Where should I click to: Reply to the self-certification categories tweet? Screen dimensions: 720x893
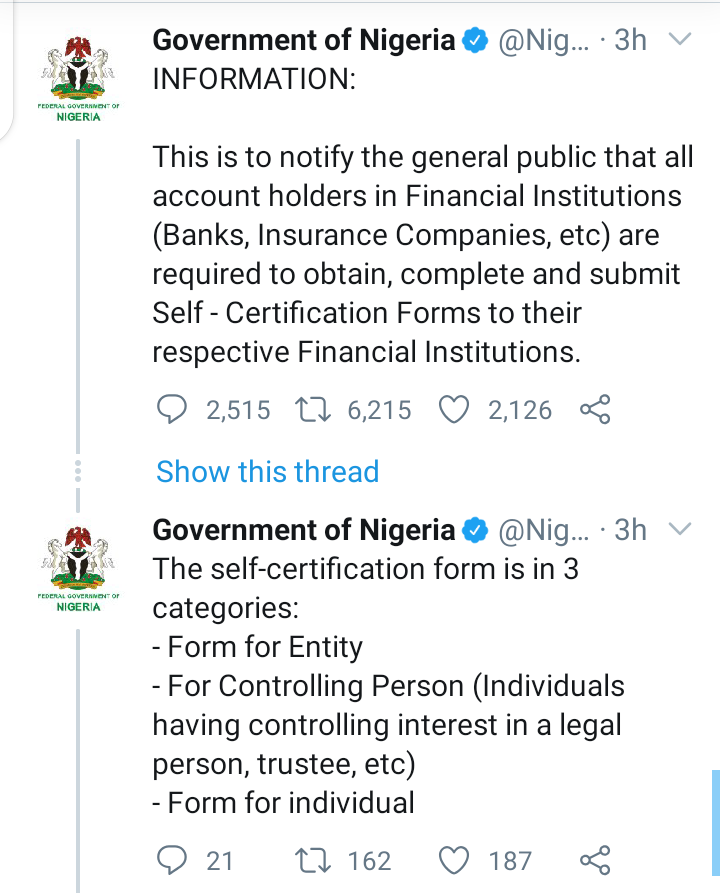click(173, 860)
